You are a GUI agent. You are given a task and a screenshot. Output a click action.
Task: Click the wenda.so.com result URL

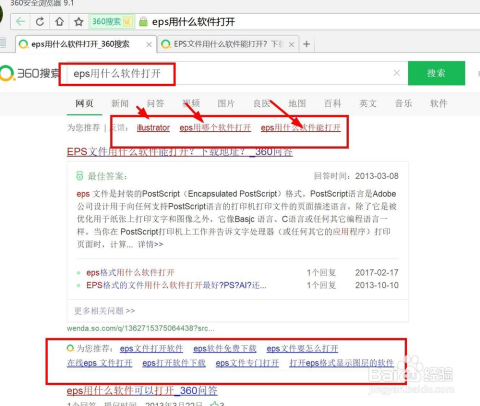point(140,328)
